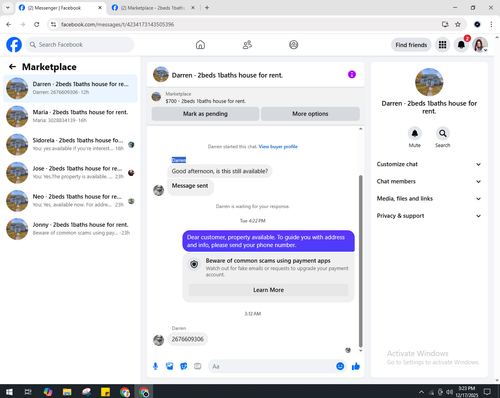The height and width of the screenshot is (398, 500).
Task: Click the Search Facebook field
Action: coord(80,45)
